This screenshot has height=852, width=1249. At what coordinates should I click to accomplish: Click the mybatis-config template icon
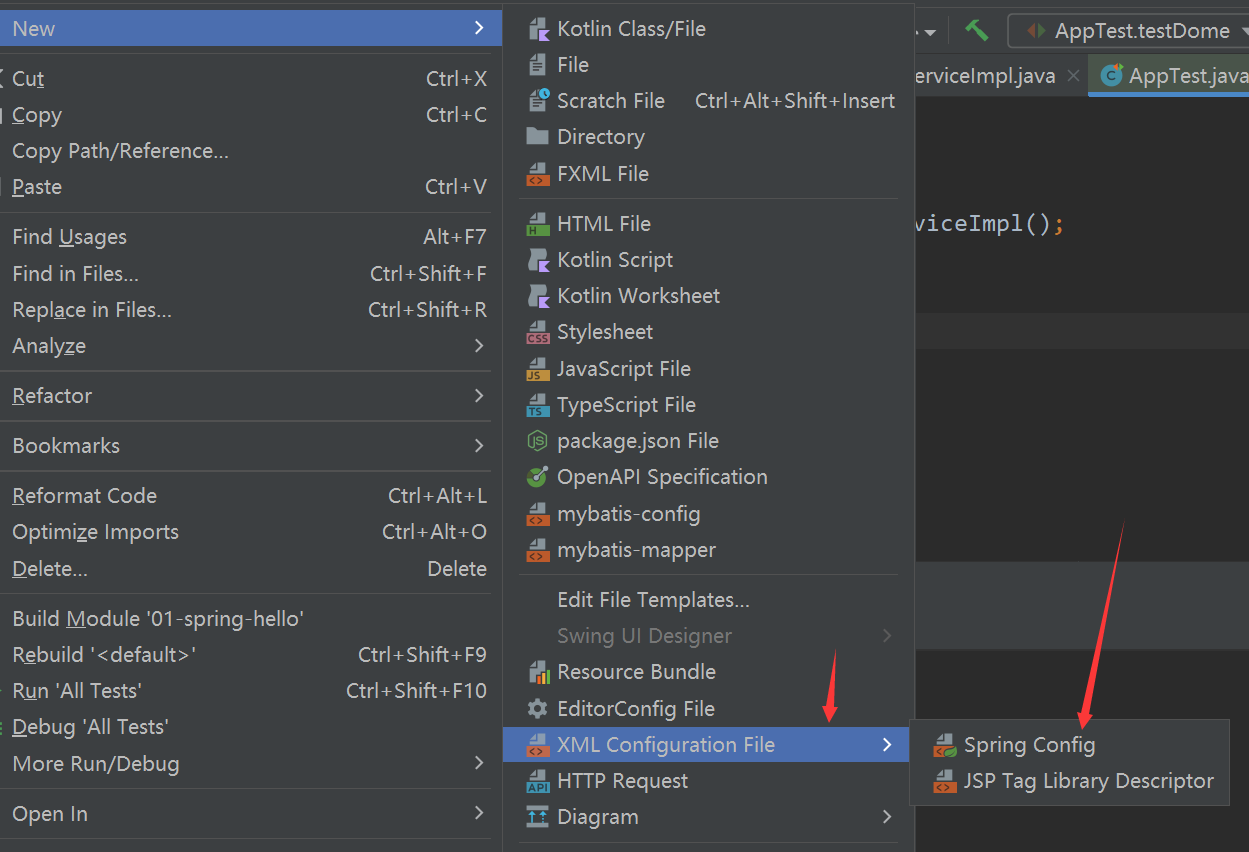coord(538,514)
